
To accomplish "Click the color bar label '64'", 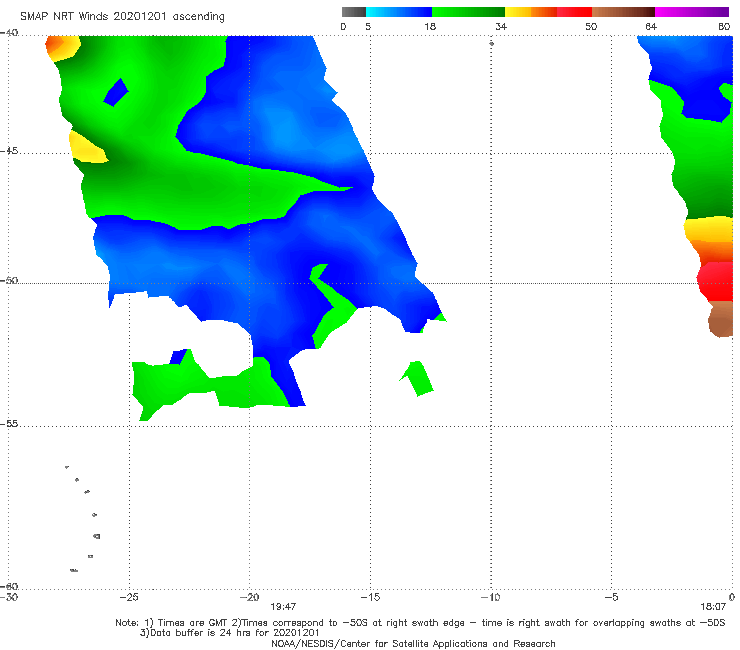I will point(651,27).
